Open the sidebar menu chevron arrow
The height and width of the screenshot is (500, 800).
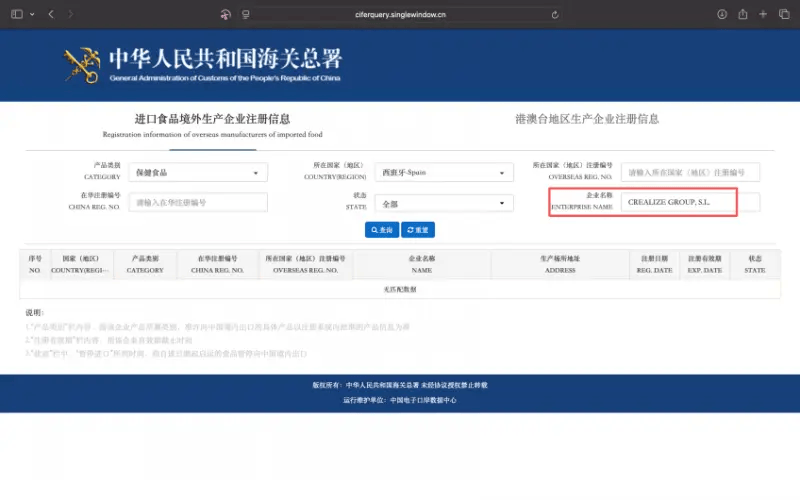tap(31, 15)
